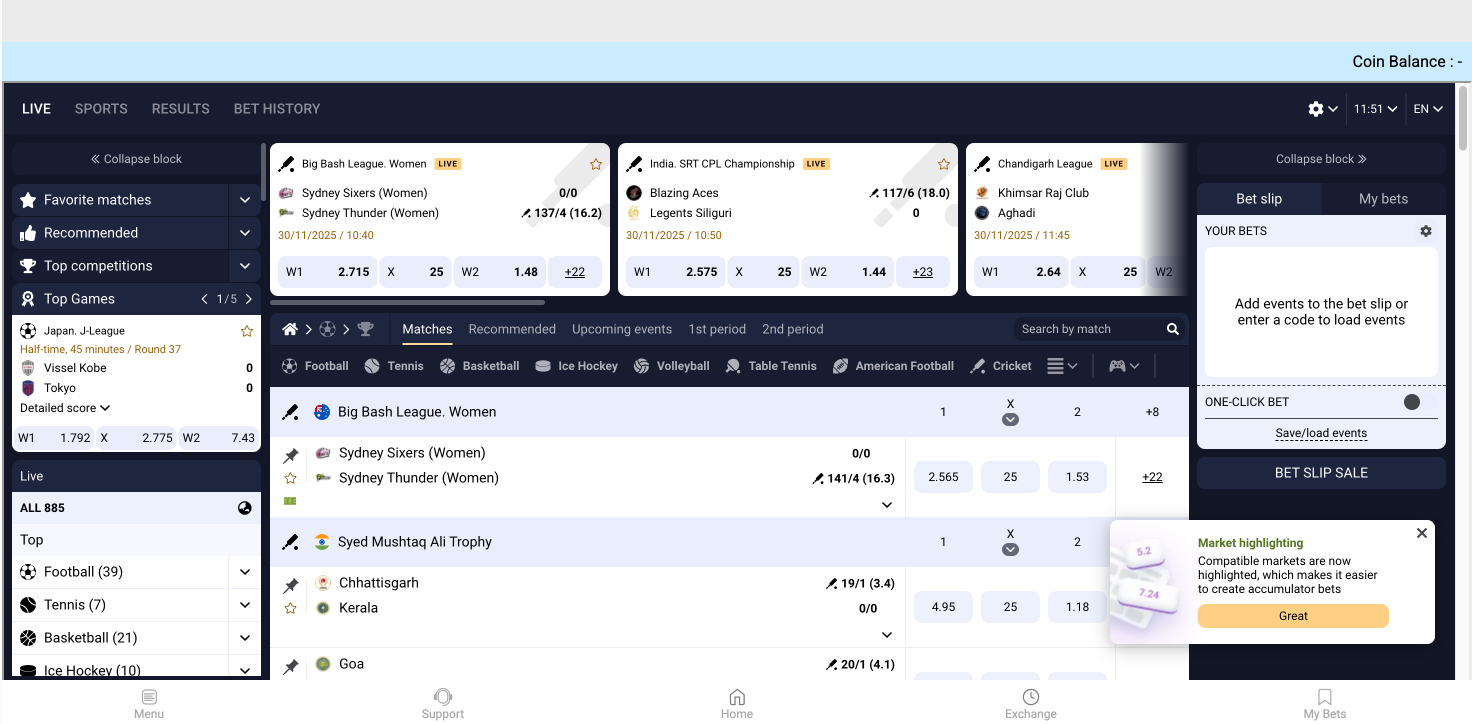
Task: Open the settings gear in the top navigation
Action: click(x=1316, y=108)
